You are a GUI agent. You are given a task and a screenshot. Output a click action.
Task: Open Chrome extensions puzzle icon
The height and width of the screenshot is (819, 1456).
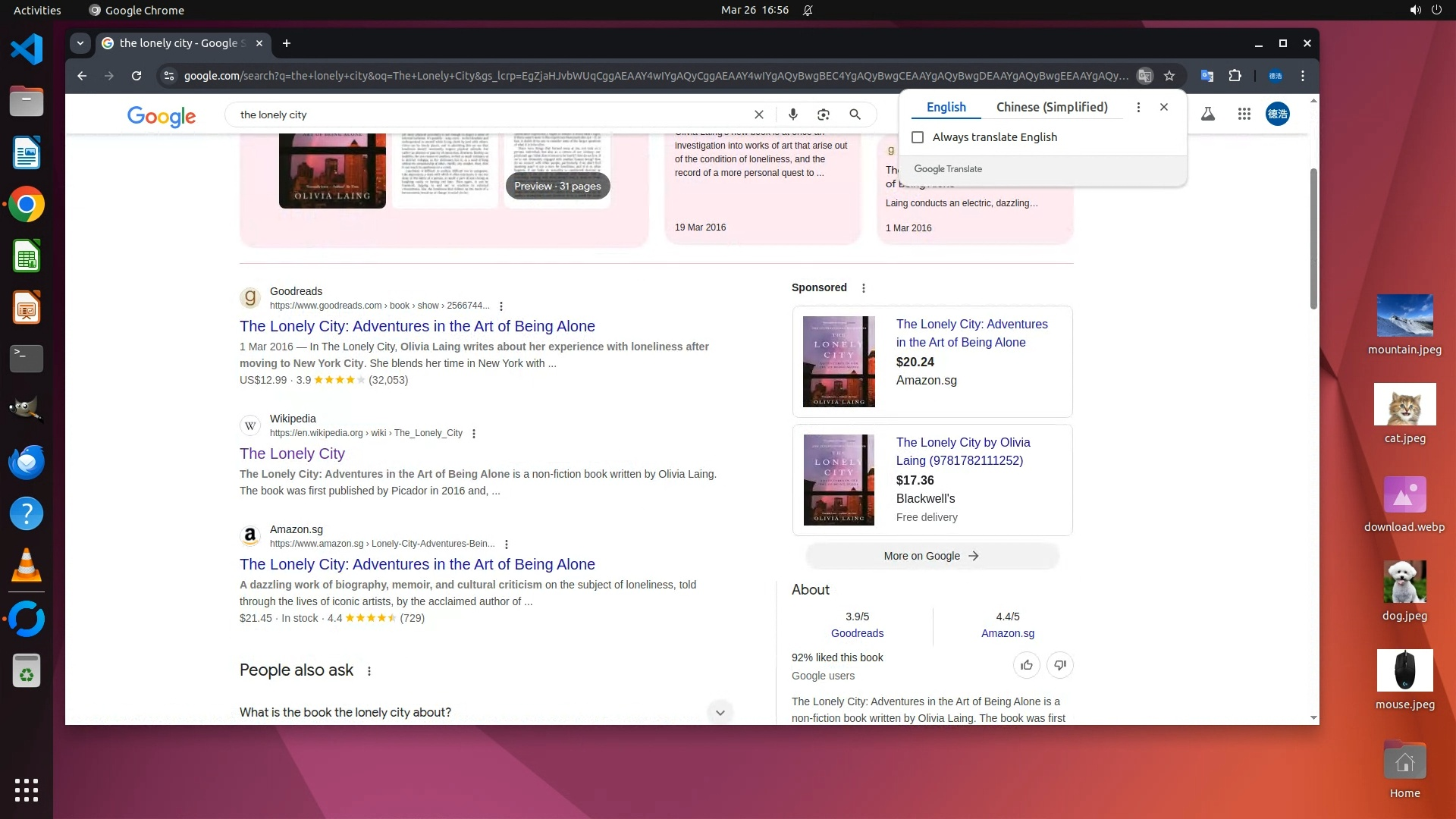coord(1235,76)
